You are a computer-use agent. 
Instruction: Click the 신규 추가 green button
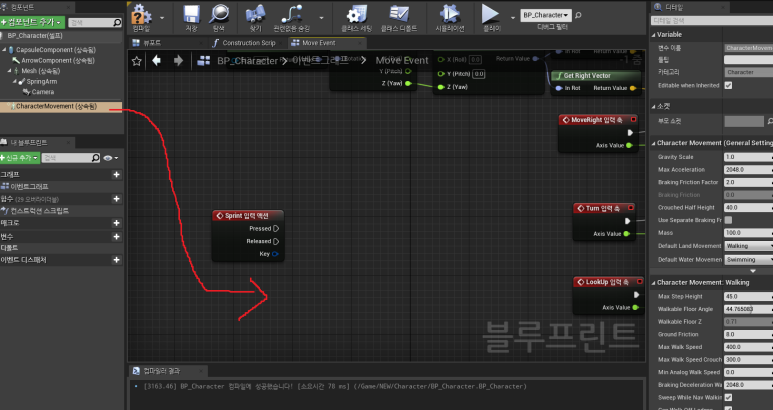pyautogui.click(x=20, y=158)
